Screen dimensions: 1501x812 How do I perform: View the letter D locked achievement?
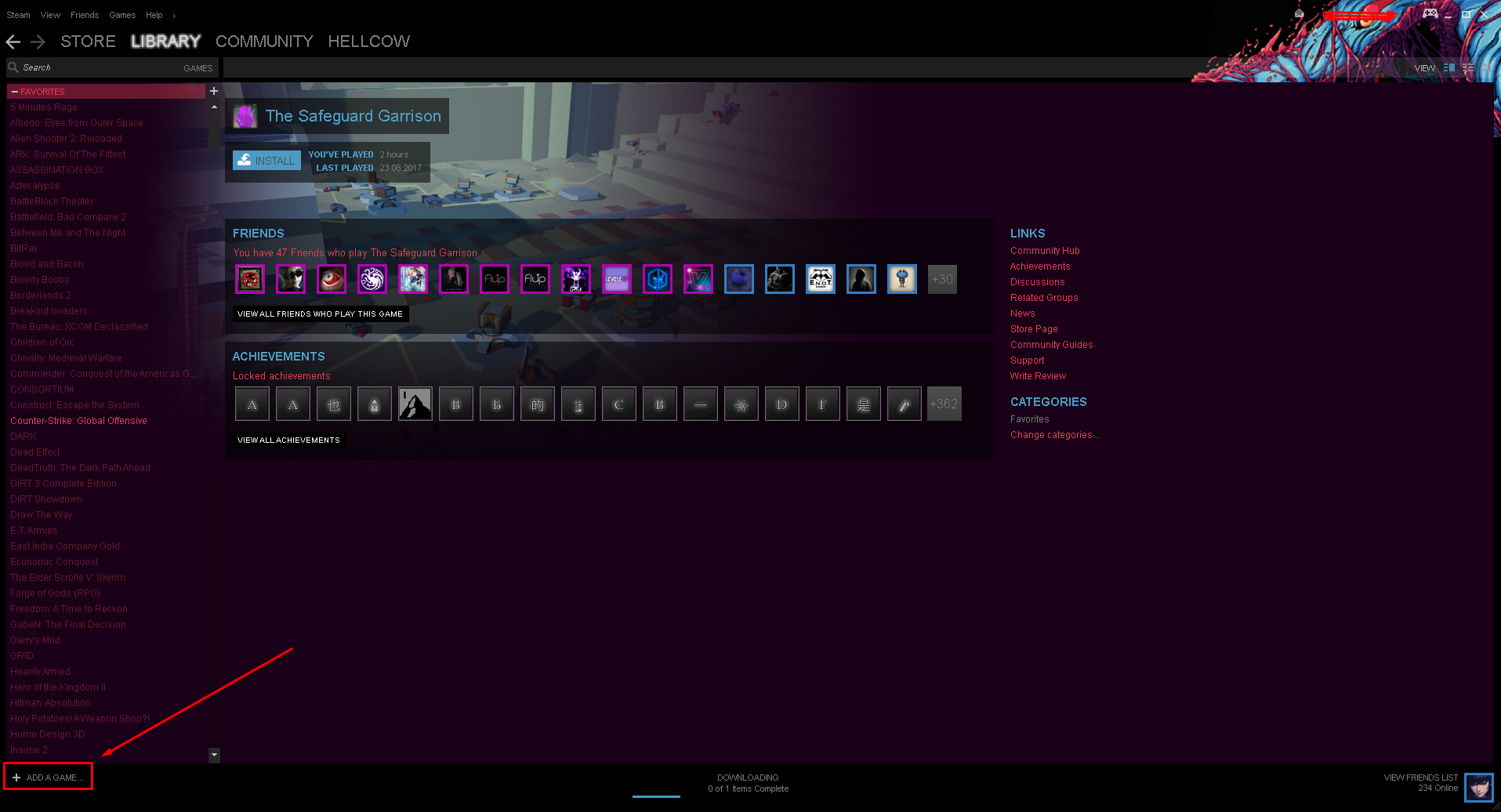click(782, 404)
